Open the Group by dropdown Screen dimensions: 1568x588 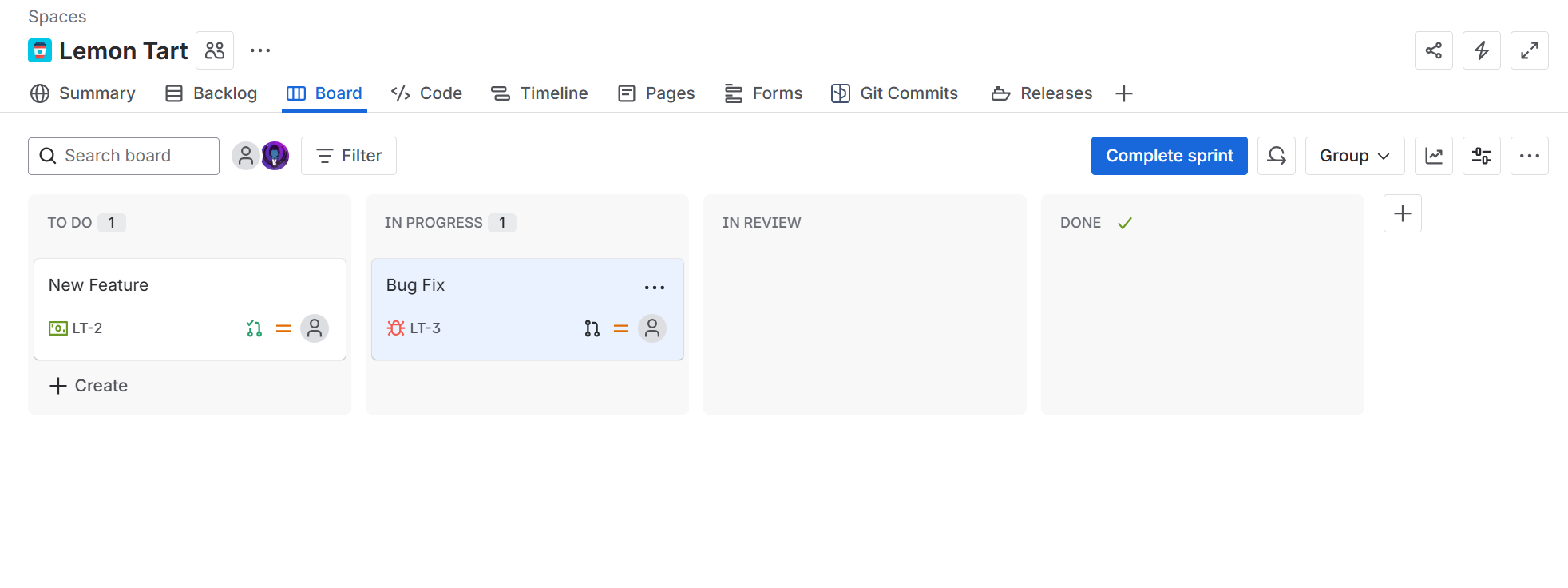1354,156
